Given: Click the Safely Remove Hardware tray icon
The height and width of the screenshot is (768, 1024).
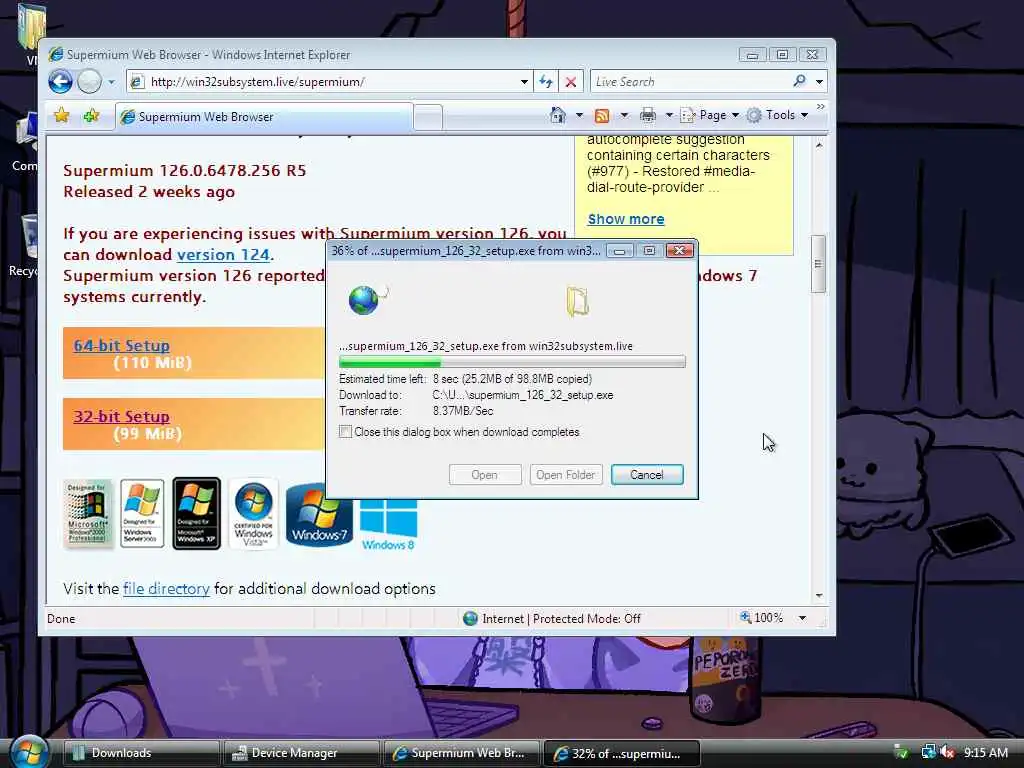Looking at the screenshot, I should click(902, 752).
